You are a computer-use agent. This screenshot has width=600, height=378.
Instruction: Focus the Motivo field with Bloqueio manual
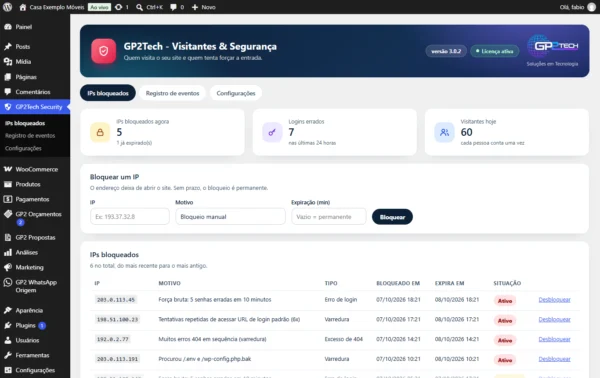click(x=230, y=217)
